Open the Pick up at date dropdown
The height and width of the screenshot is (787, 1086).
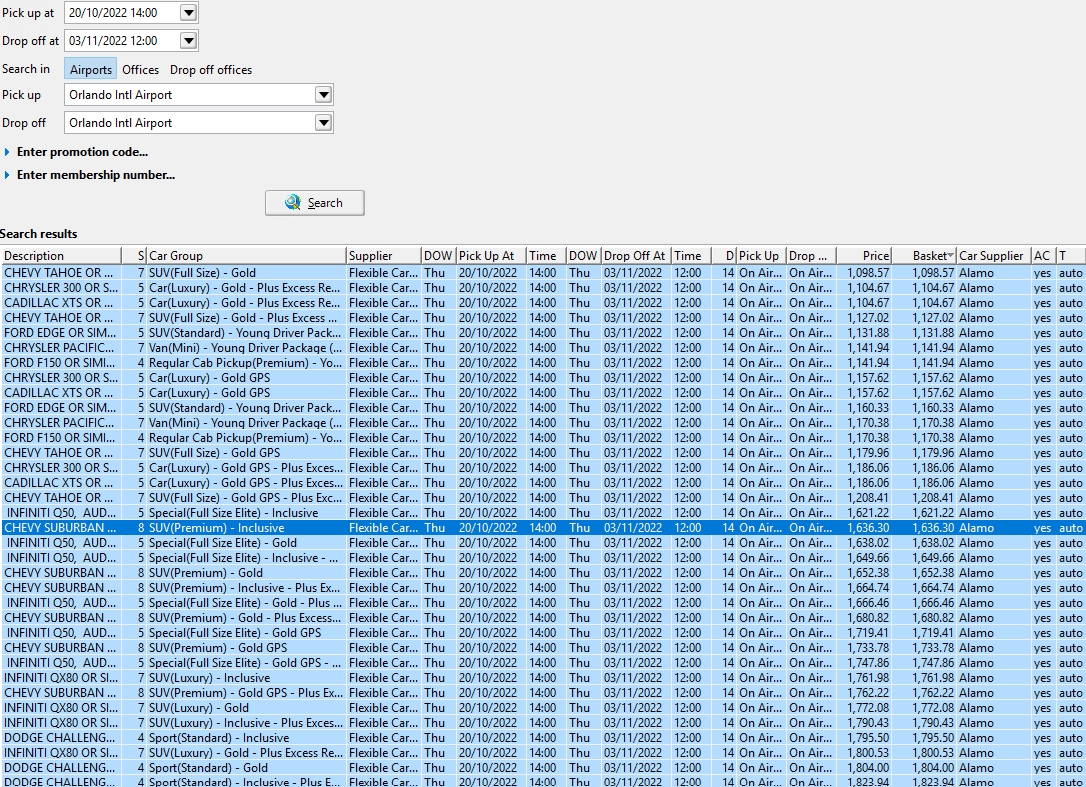[188, 13]
